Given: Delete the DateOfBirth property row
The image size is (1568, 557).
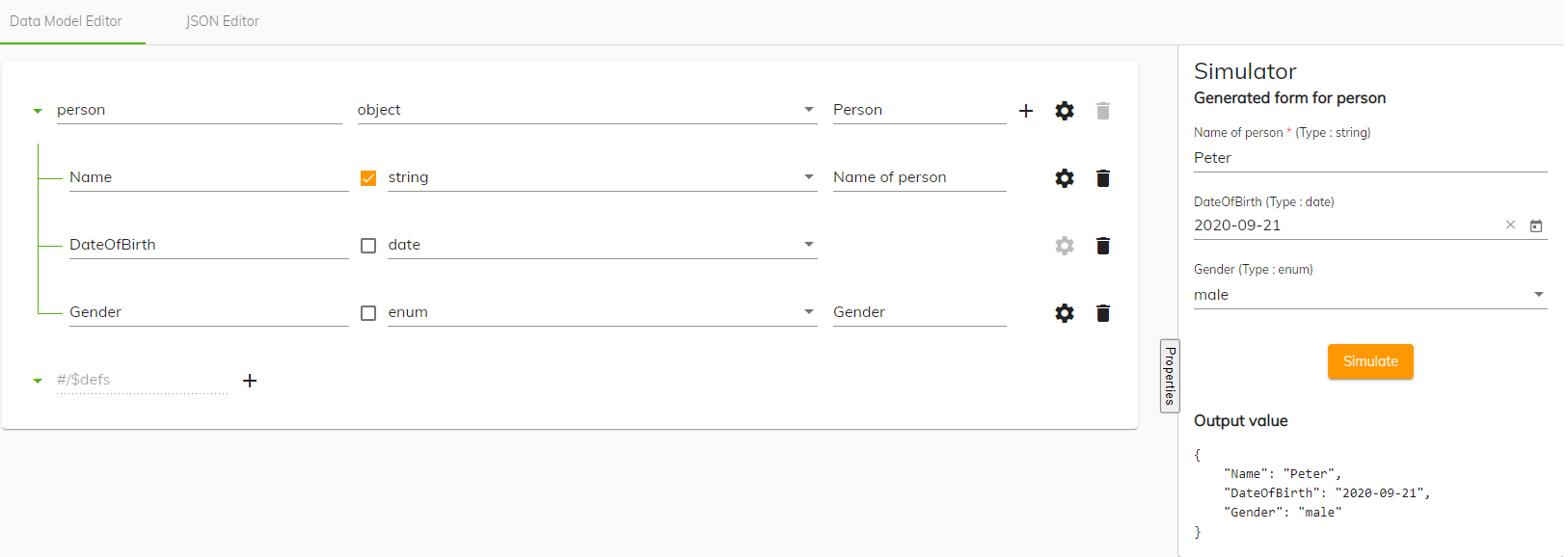Looking at the screenshot, I should point(1103,246).
